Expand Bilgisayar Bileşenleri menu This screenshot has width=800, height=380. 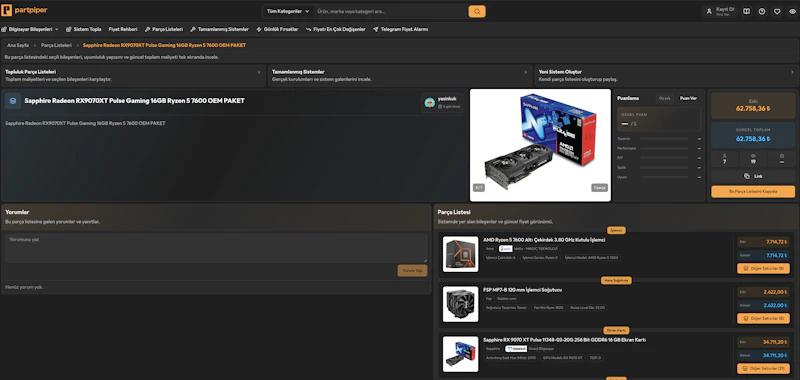[x=30, y=30]
